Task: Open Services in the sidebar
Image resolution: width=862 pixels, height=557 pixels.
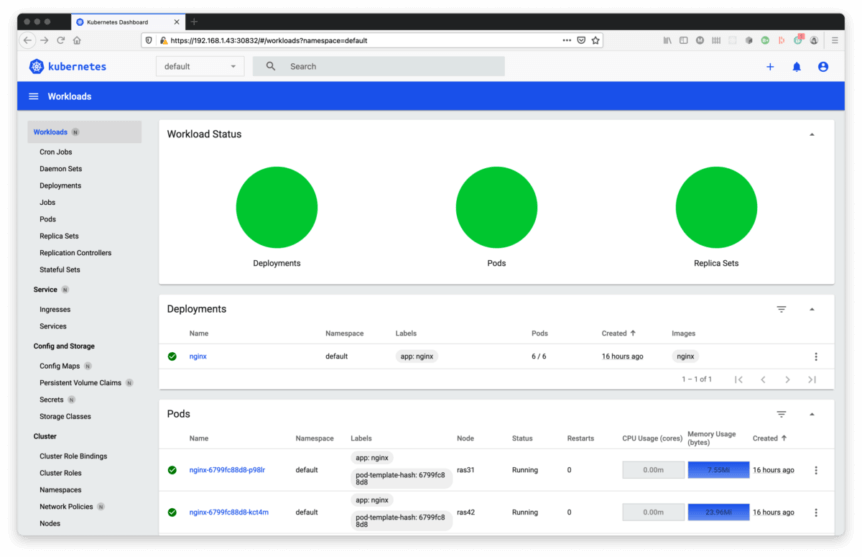Action: click(53, 326)
